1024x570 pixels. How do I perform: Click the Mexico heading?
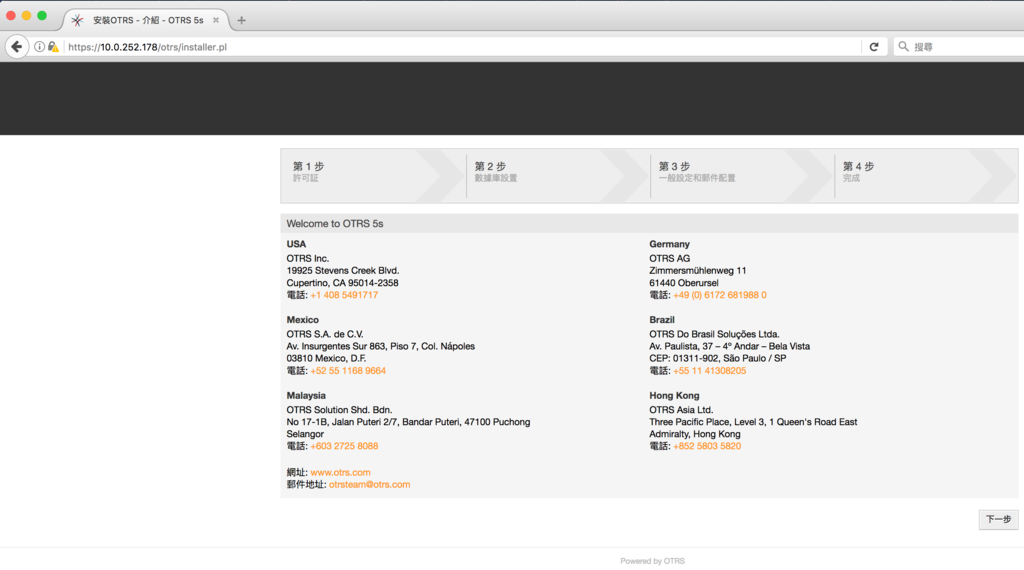tap(302, 320)
